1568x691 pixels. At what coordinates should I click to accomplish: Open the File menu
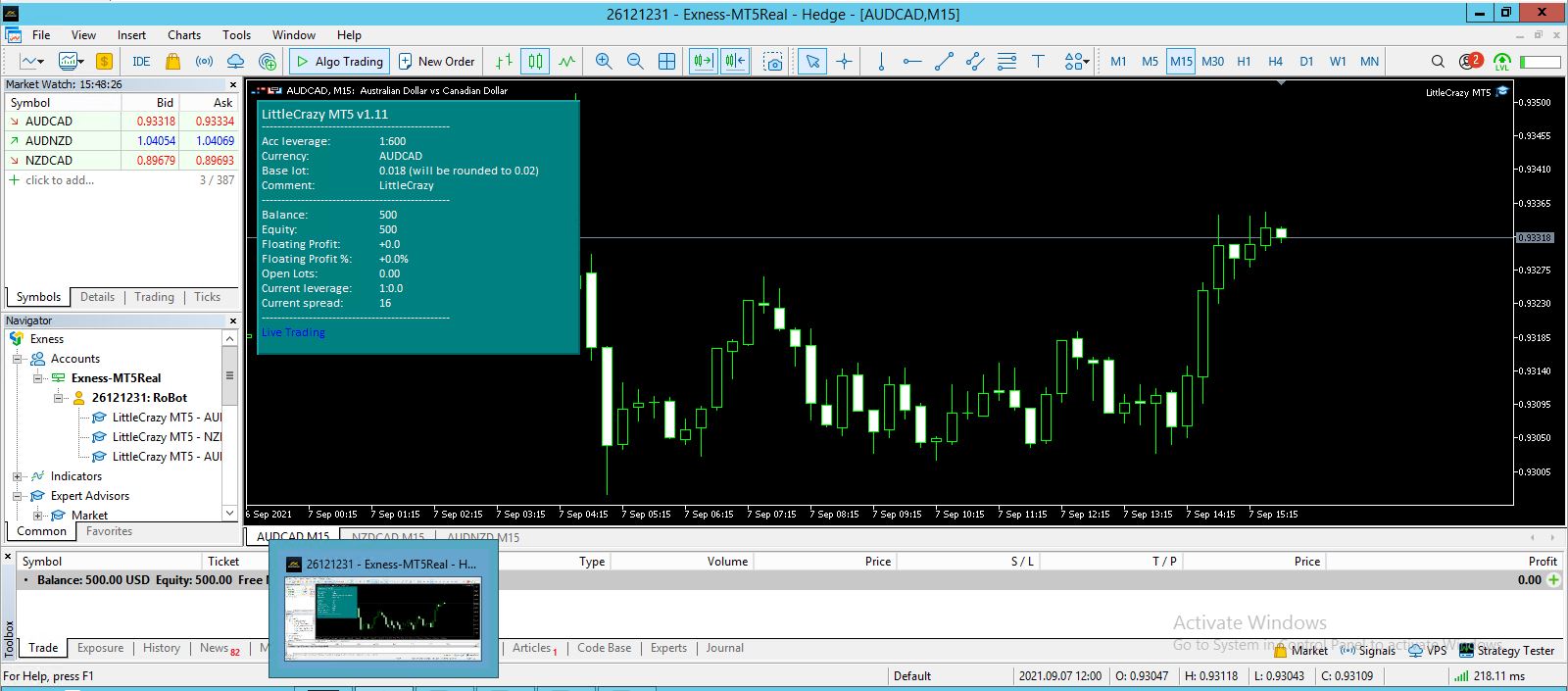pos(41,34)
